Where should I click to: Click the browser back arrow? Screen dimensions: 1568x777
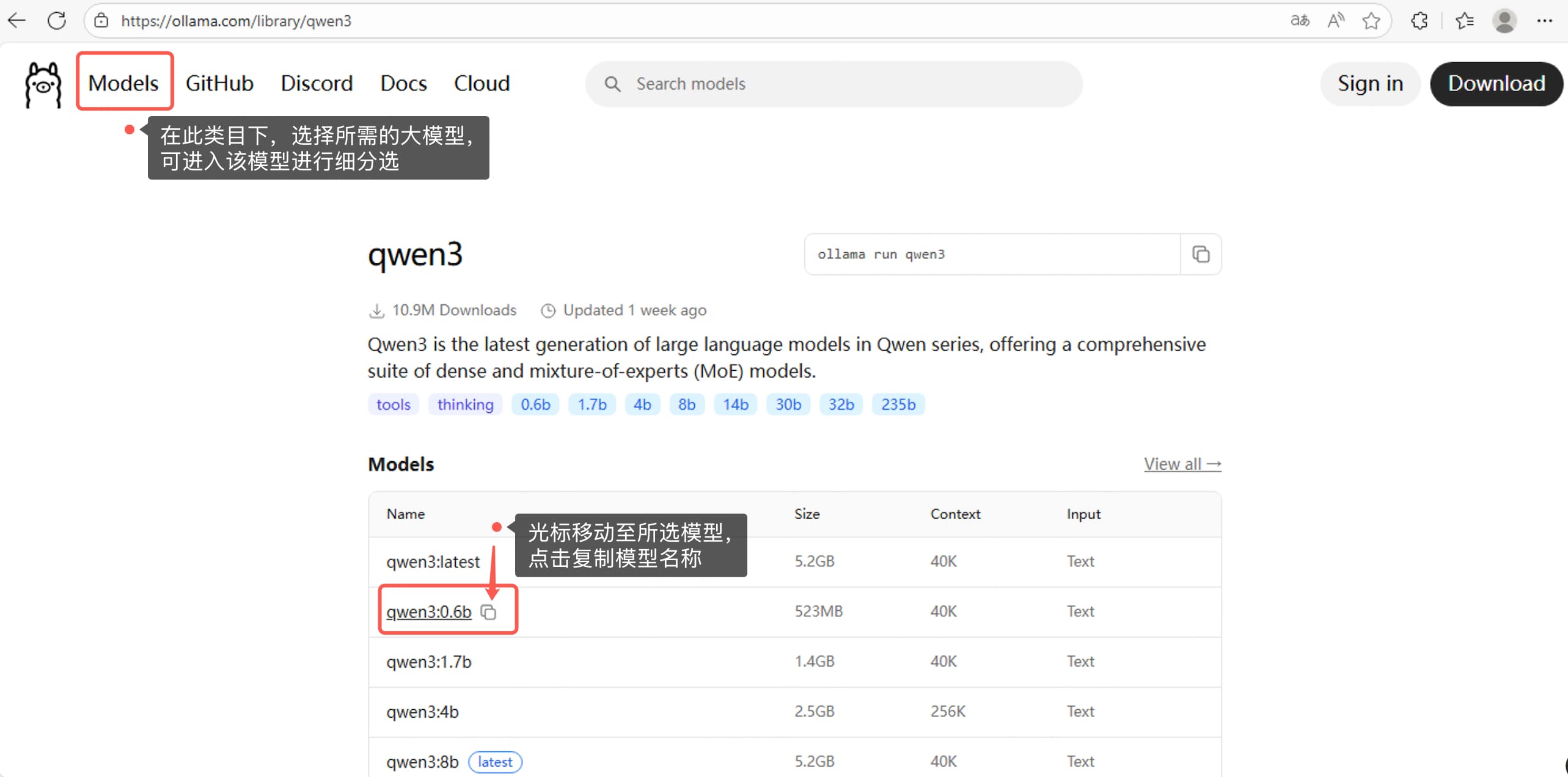pyautogui.click(x=17, y=21)
